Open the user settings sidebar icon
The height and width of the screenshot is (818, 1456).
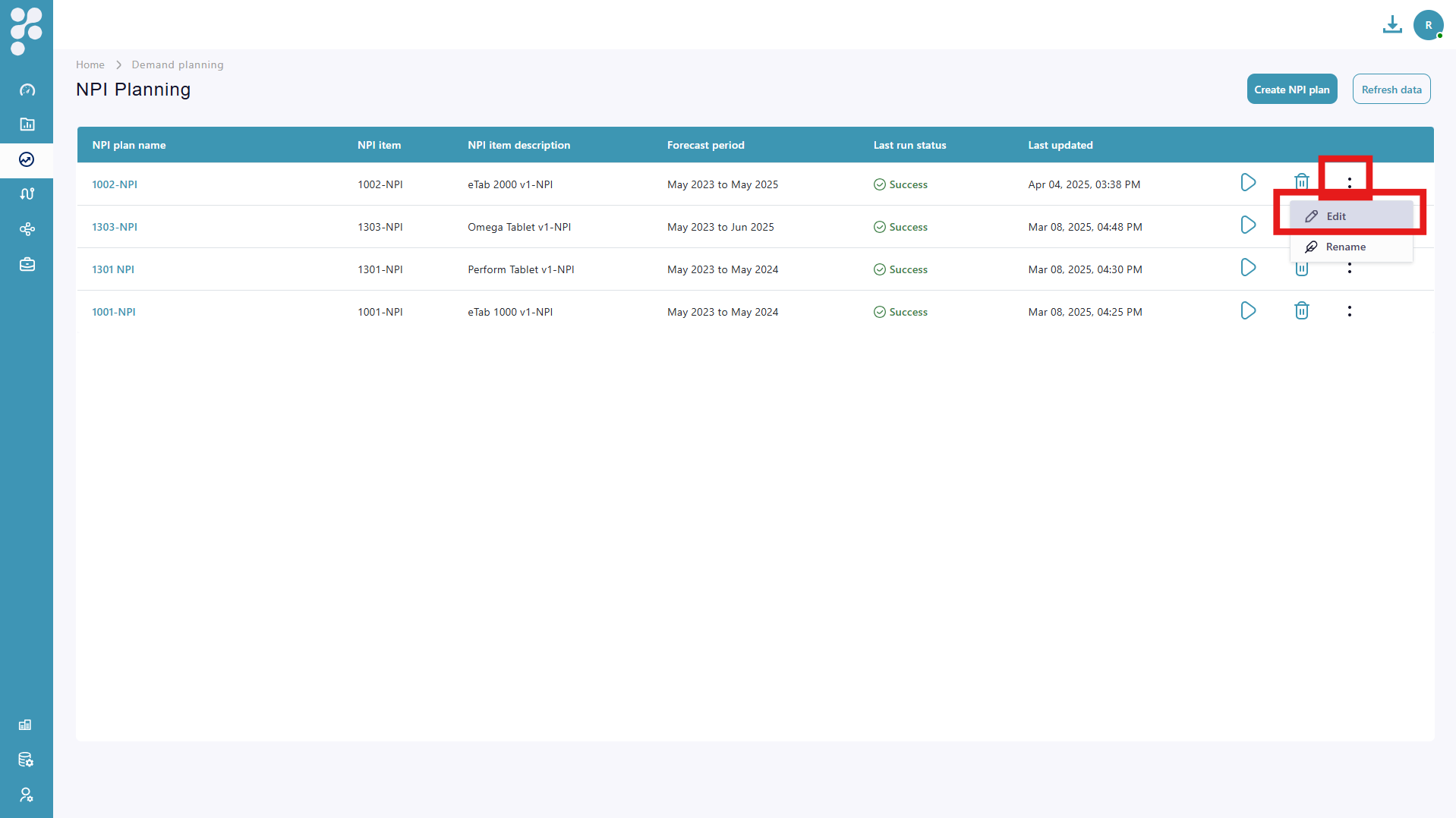pyautogui.click(x=26, y=794)
